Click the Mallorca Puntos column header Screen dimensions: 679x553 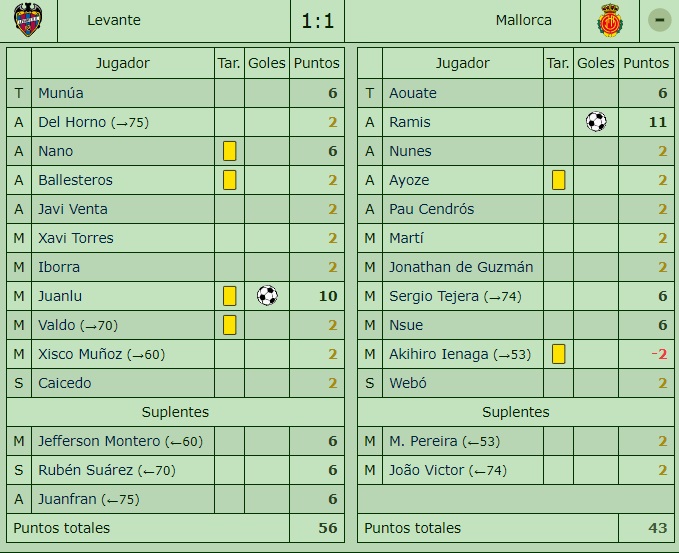pyautogui.click(x=646, y=63)
